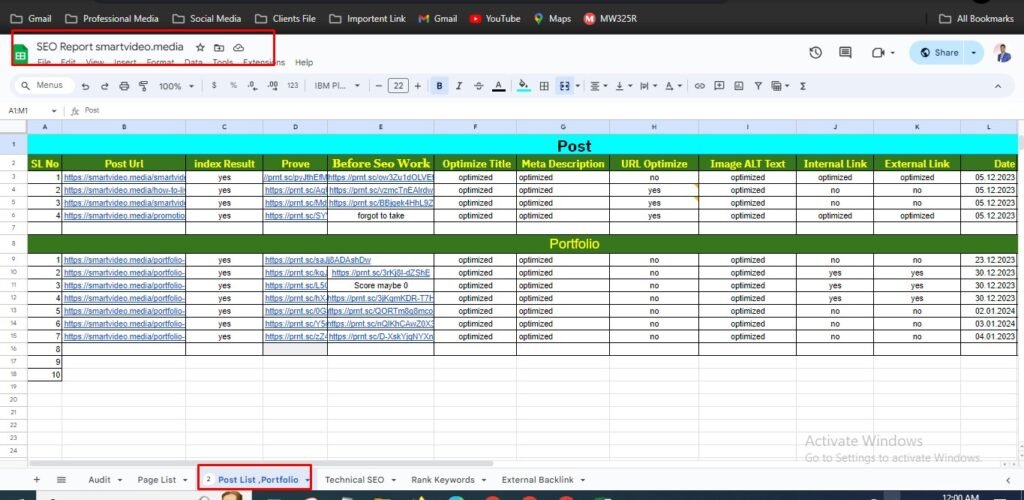Open the YouTube bookmark

tap(495, 18)
